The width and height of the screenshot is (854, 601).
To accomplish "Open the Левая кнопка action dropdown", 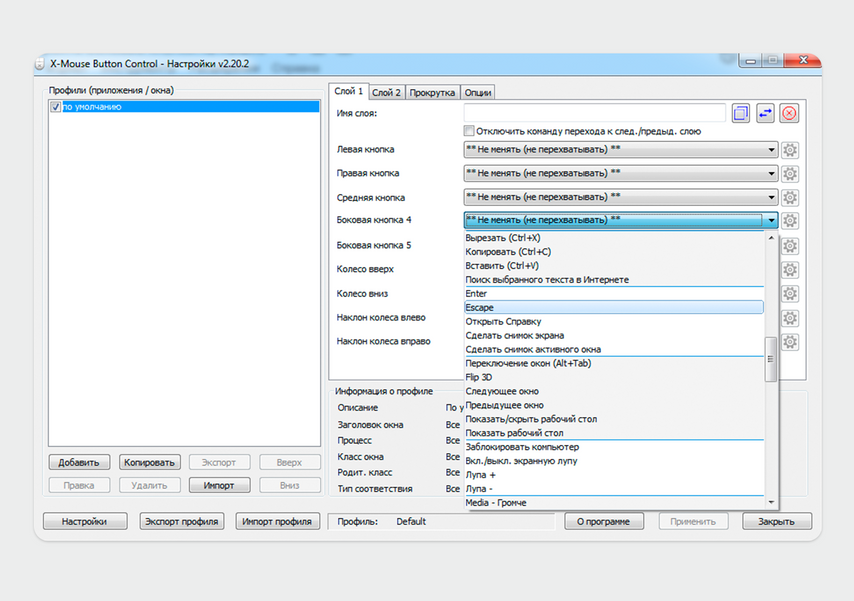I will pos(620,149).
